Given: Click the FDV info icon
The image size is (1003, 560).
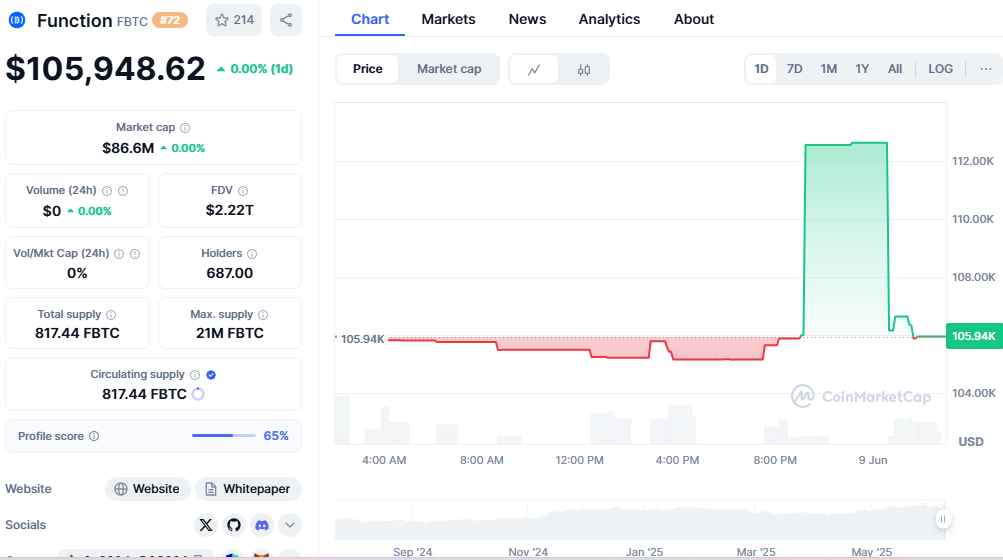Looking at the screenshot, I should (243, 191).
